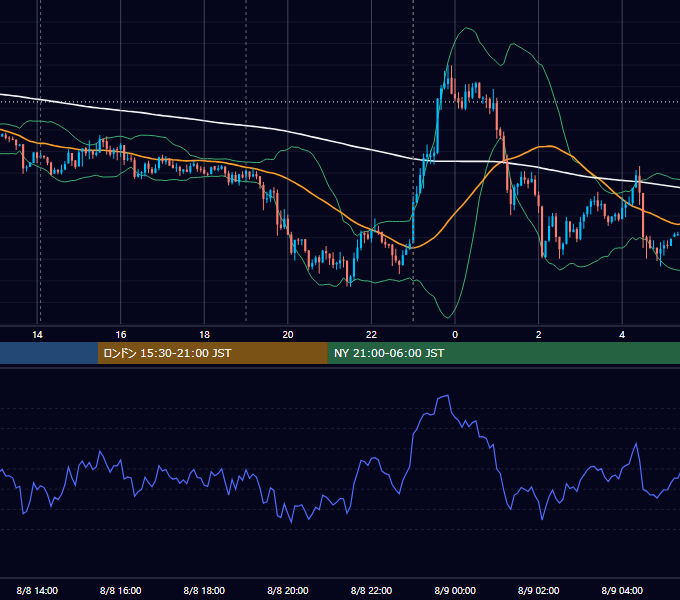Click the 8/9 02:00 date label
The height and width of the screenshot is (600, 680).
pos(539,590)
